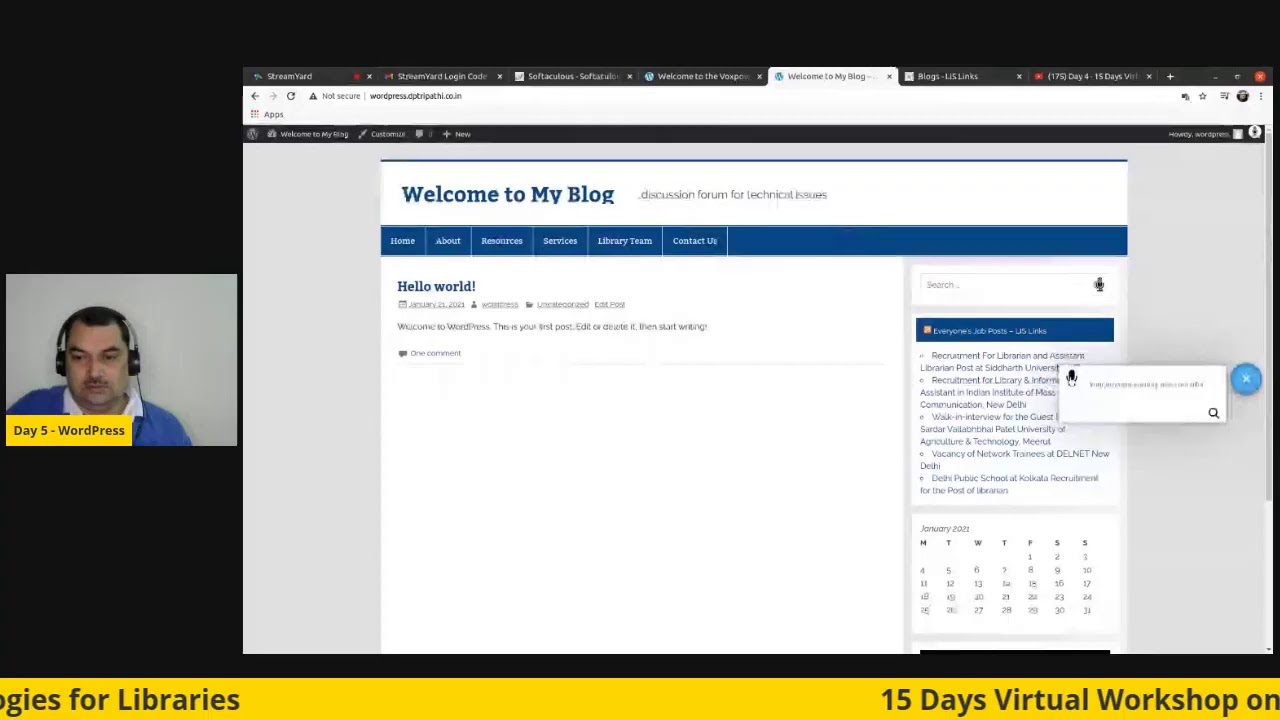The height and width of the screenshot is (720, 1280).
Task: Open the Resources navigation menu item
Action: click(x=502, y=241)
